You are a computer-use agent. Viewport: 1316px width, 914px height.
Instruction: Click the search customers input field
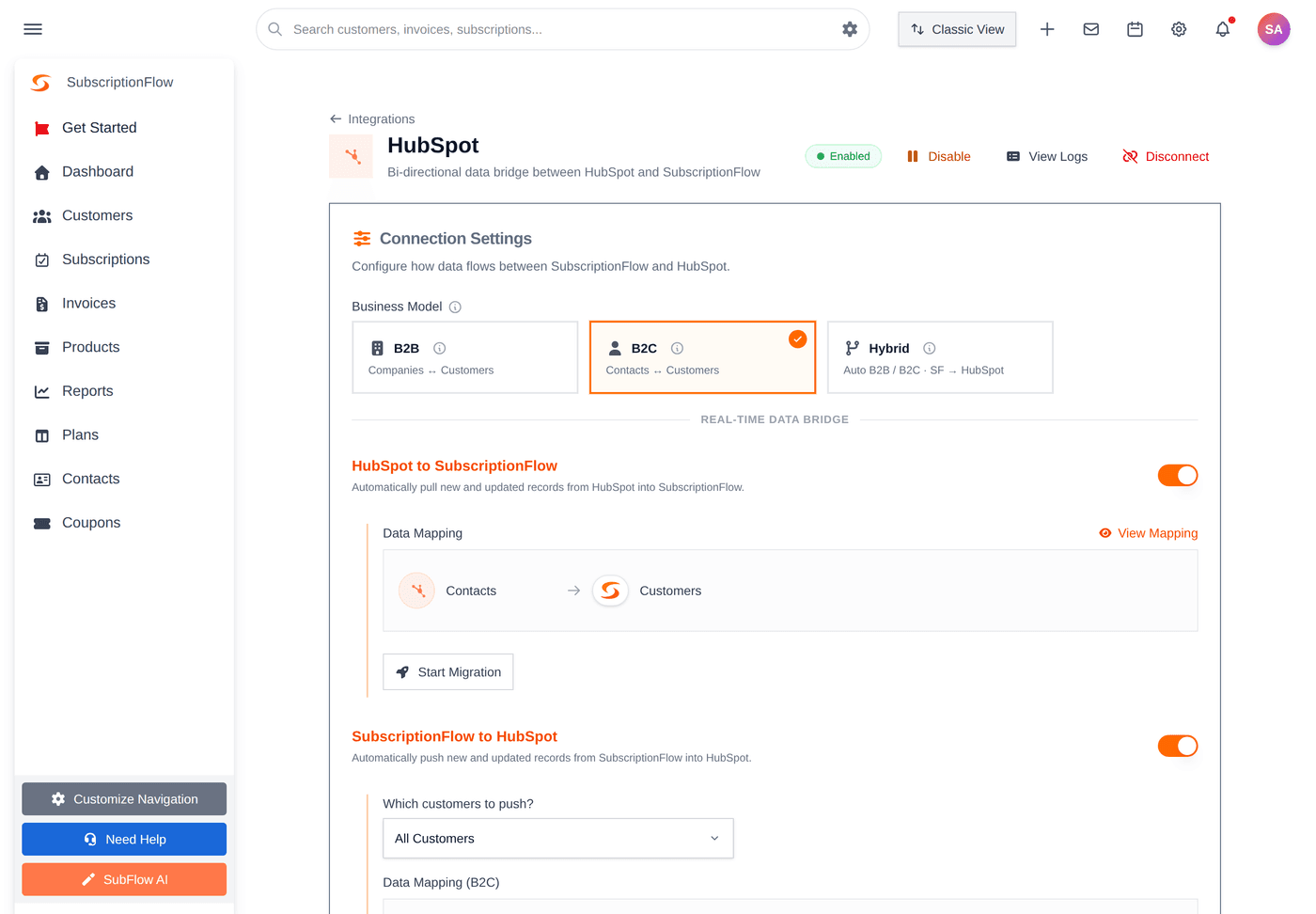click(562, 29)
